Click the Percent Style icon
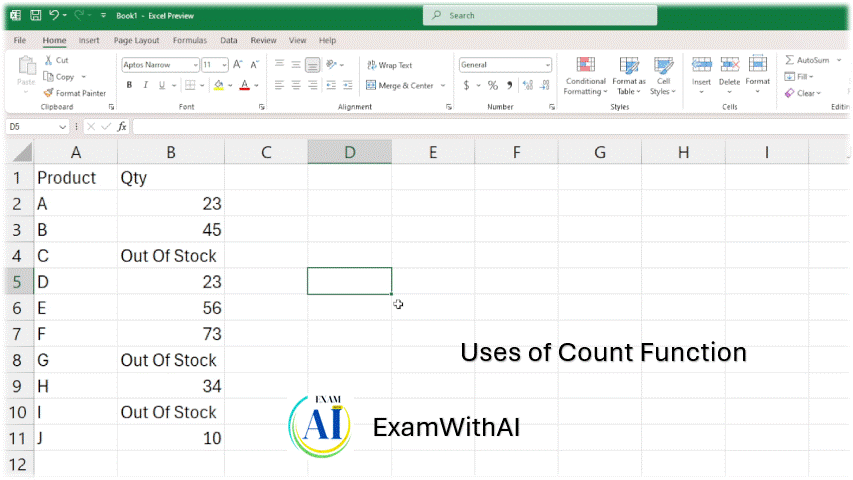This screenshot has height=480, width=853. click(493, 85)
